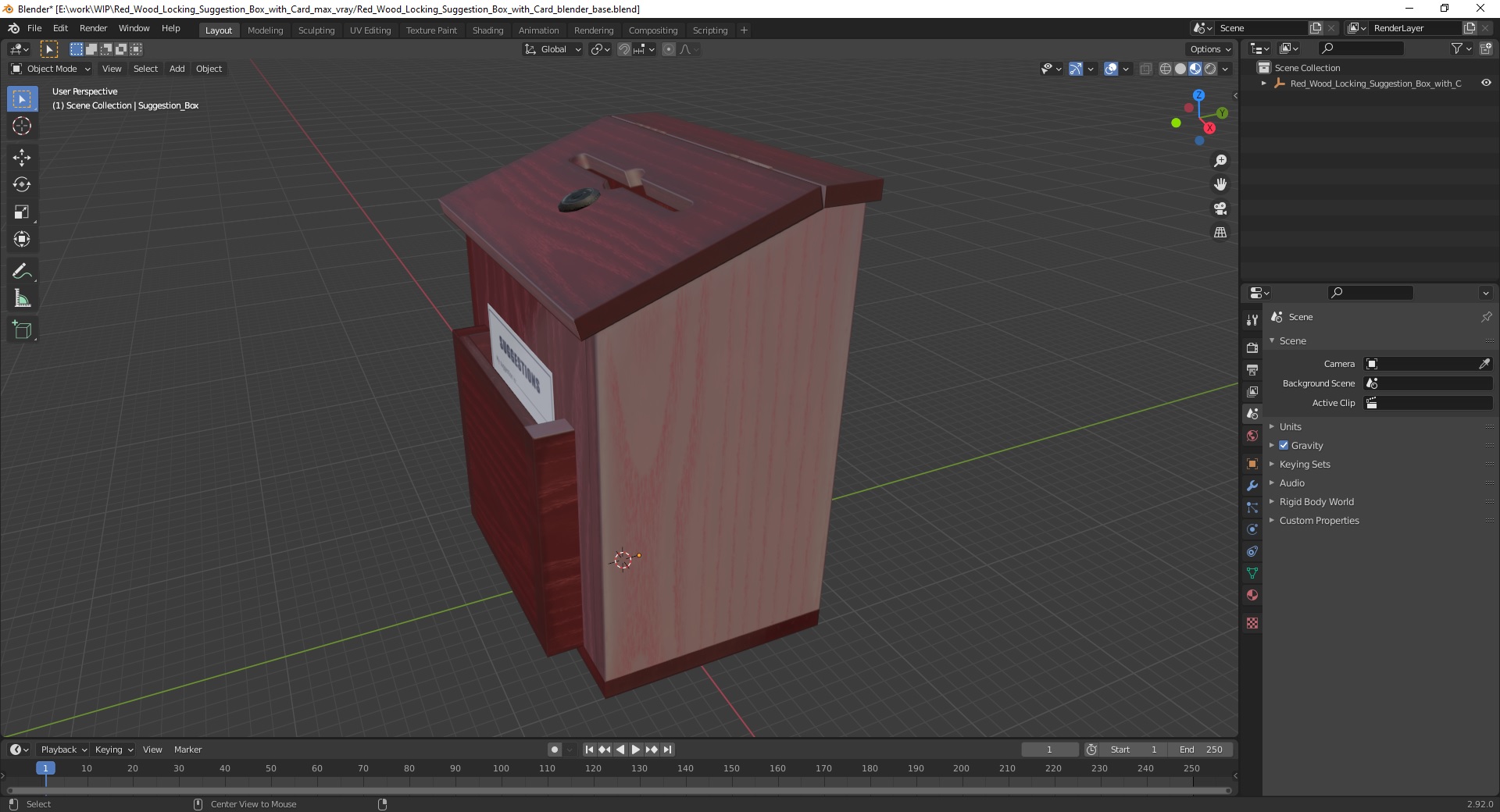
Task: Open the Modifier properties tab
Action: (1252, 485)
